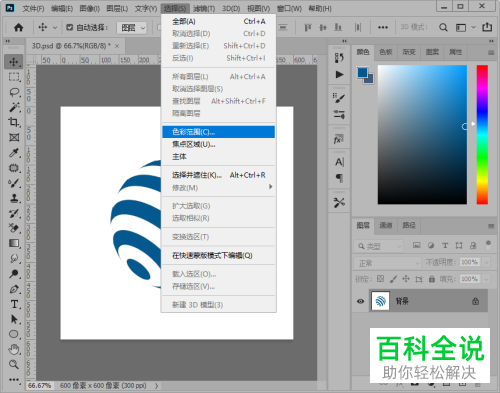
Task: Select the Path Selection tool
Action: coord(14,319)
